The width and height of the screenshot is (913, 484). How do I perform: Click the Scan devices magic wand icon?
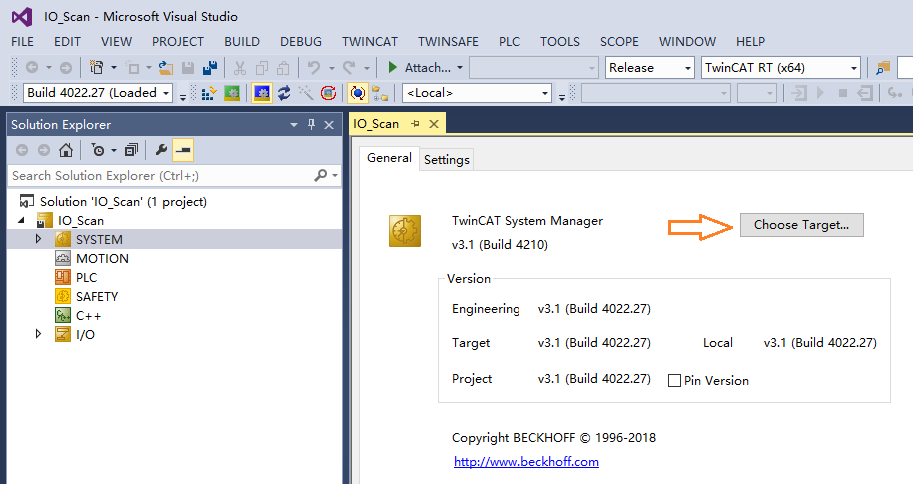(305, 93)
